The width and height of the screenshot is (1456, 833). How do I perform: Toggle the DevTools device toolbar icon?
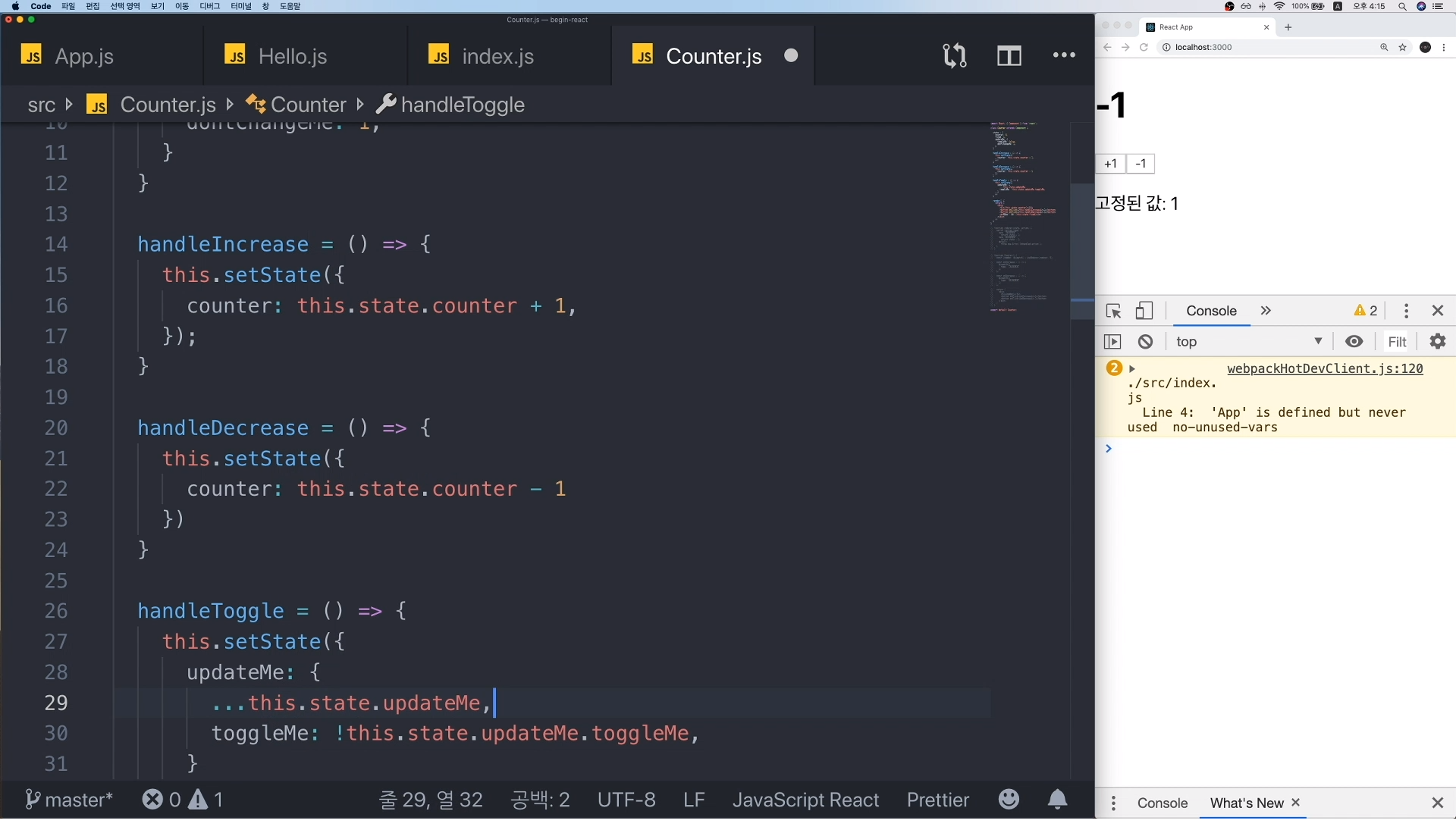(x=1144, y=312)
